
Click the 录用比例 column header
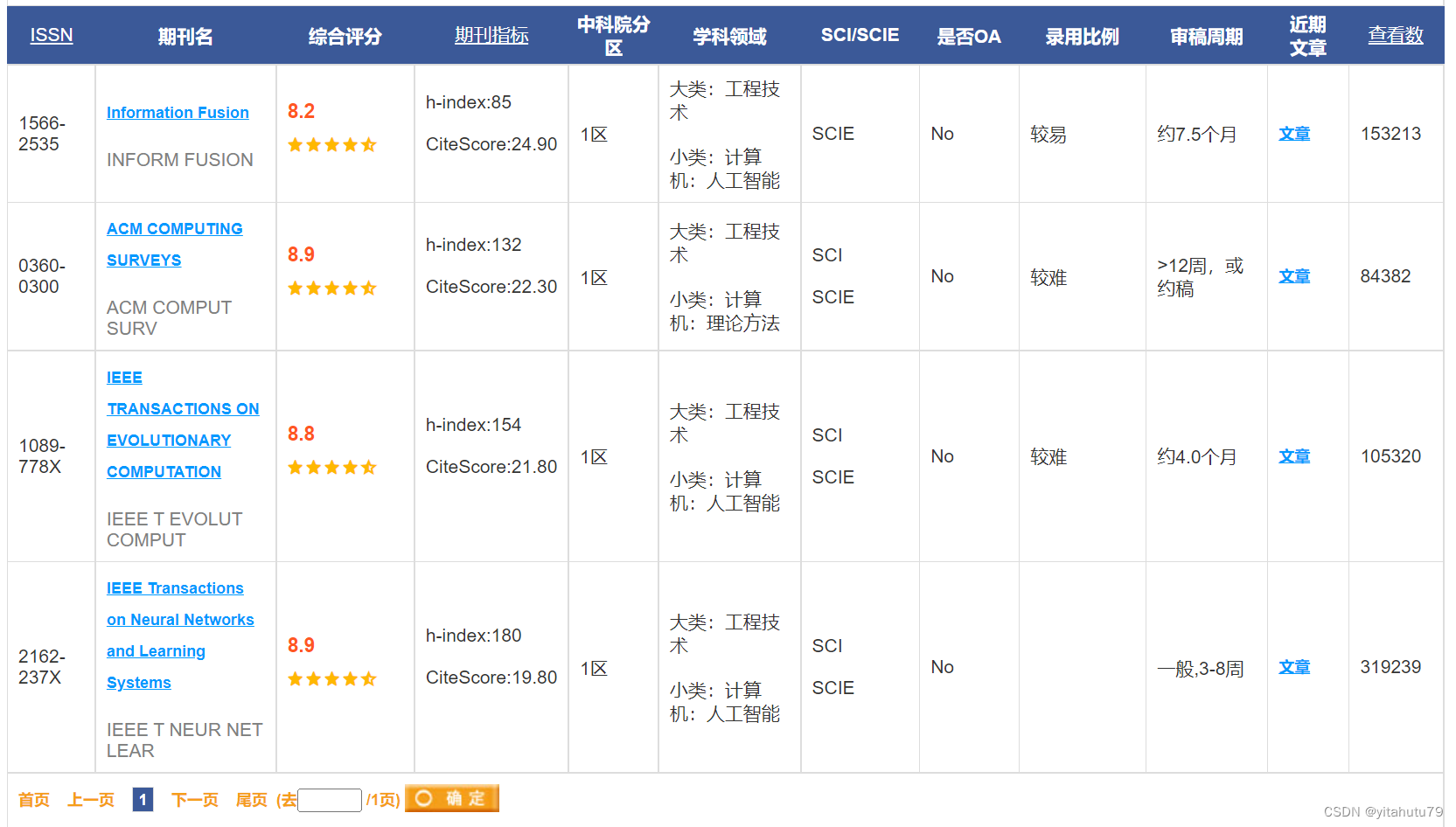1082,36
